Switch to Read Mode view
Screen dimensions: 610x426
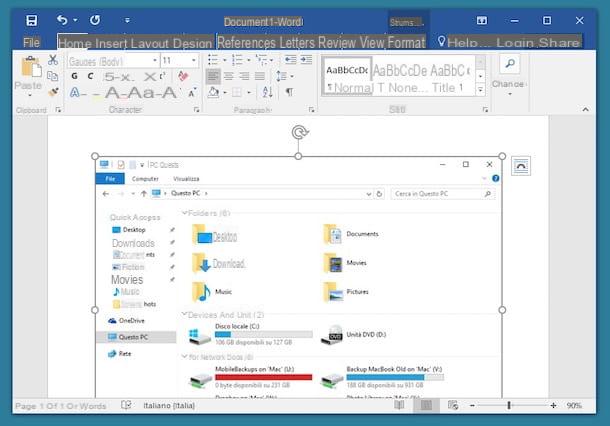(x=400, y=405)
